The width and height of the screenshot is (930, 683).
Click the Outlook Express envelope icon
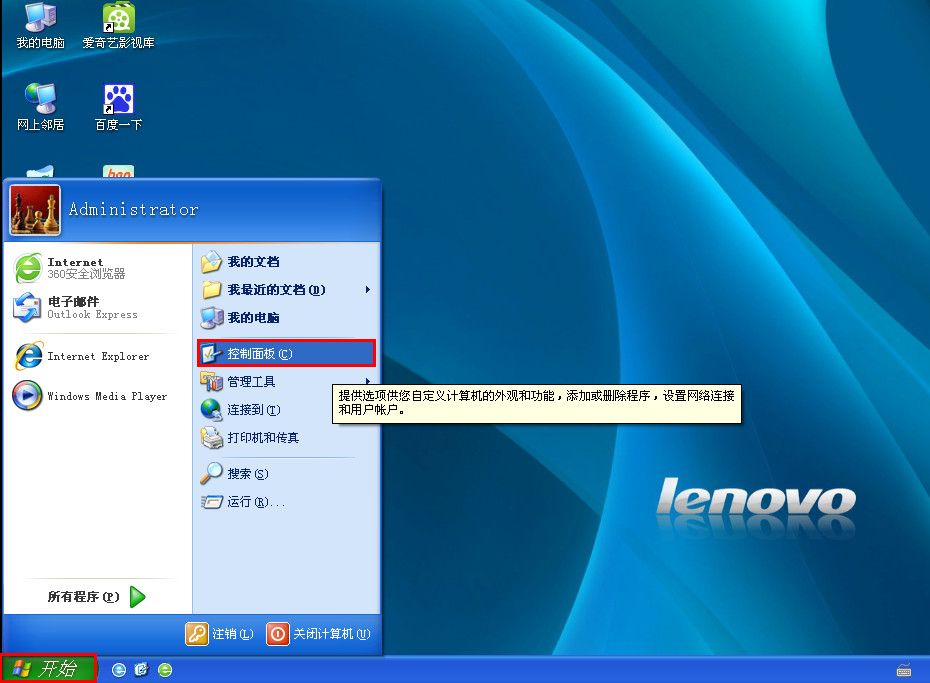click(x=27, y=308)
